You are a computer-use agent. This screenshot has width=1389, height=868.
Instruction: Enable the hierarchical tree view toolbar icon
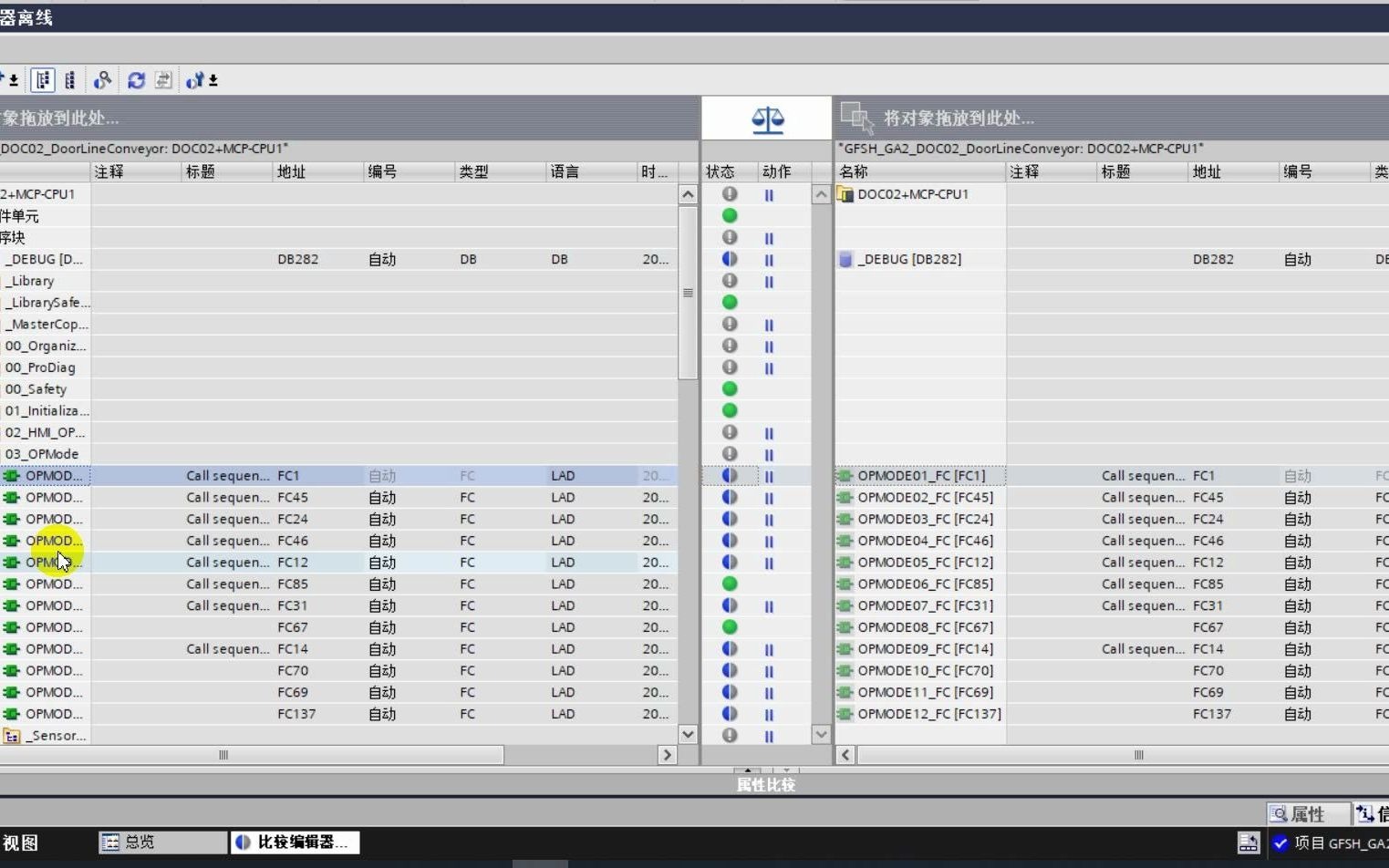click(43, 80)
